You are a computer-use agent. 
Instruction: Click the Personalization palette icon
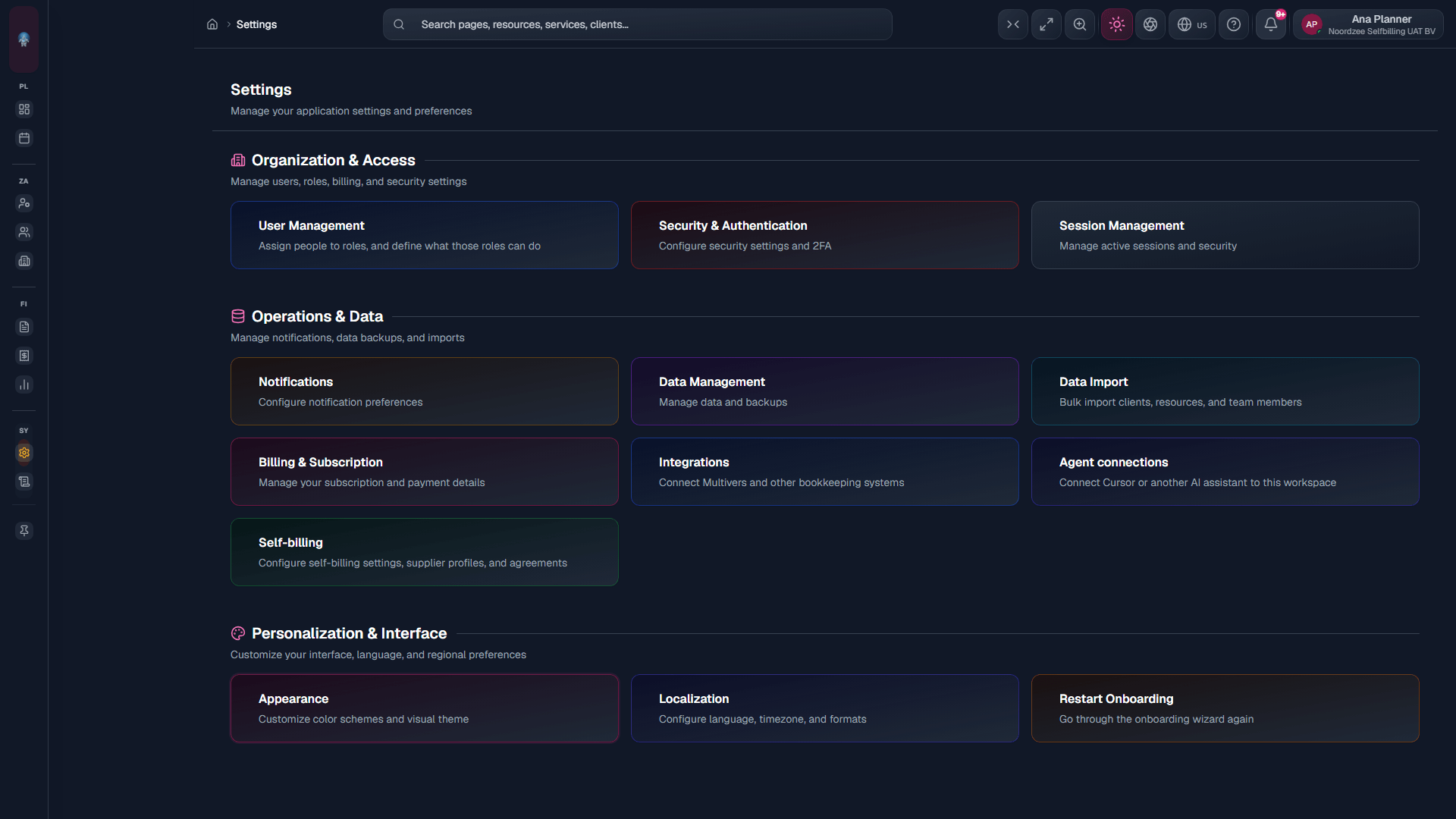click(238, 633)
